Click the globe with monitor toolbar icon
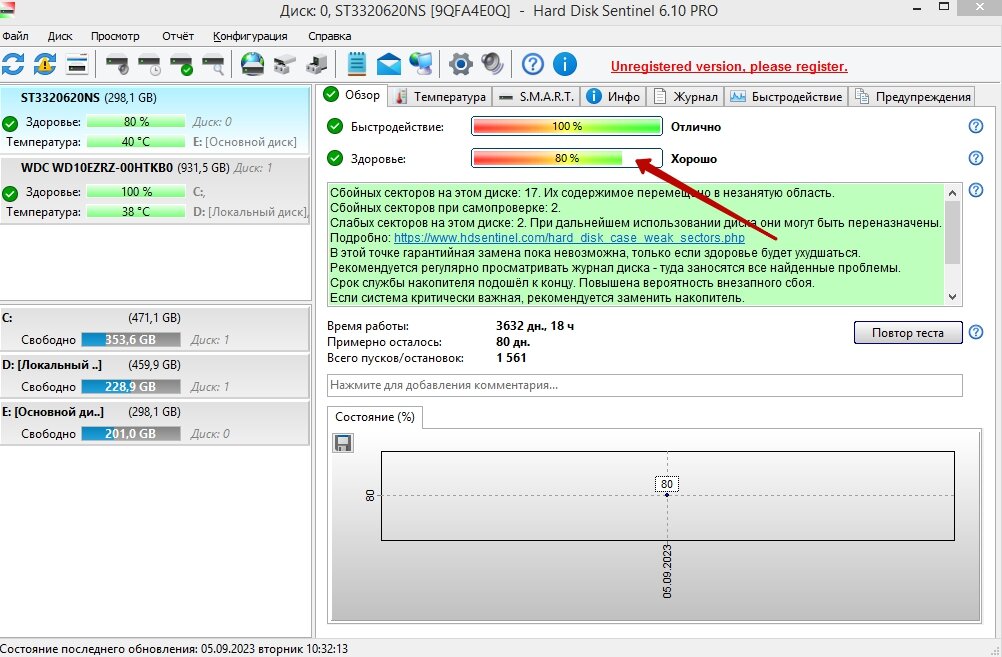This screenshot has height=657, width=1002. click(420, 65)
